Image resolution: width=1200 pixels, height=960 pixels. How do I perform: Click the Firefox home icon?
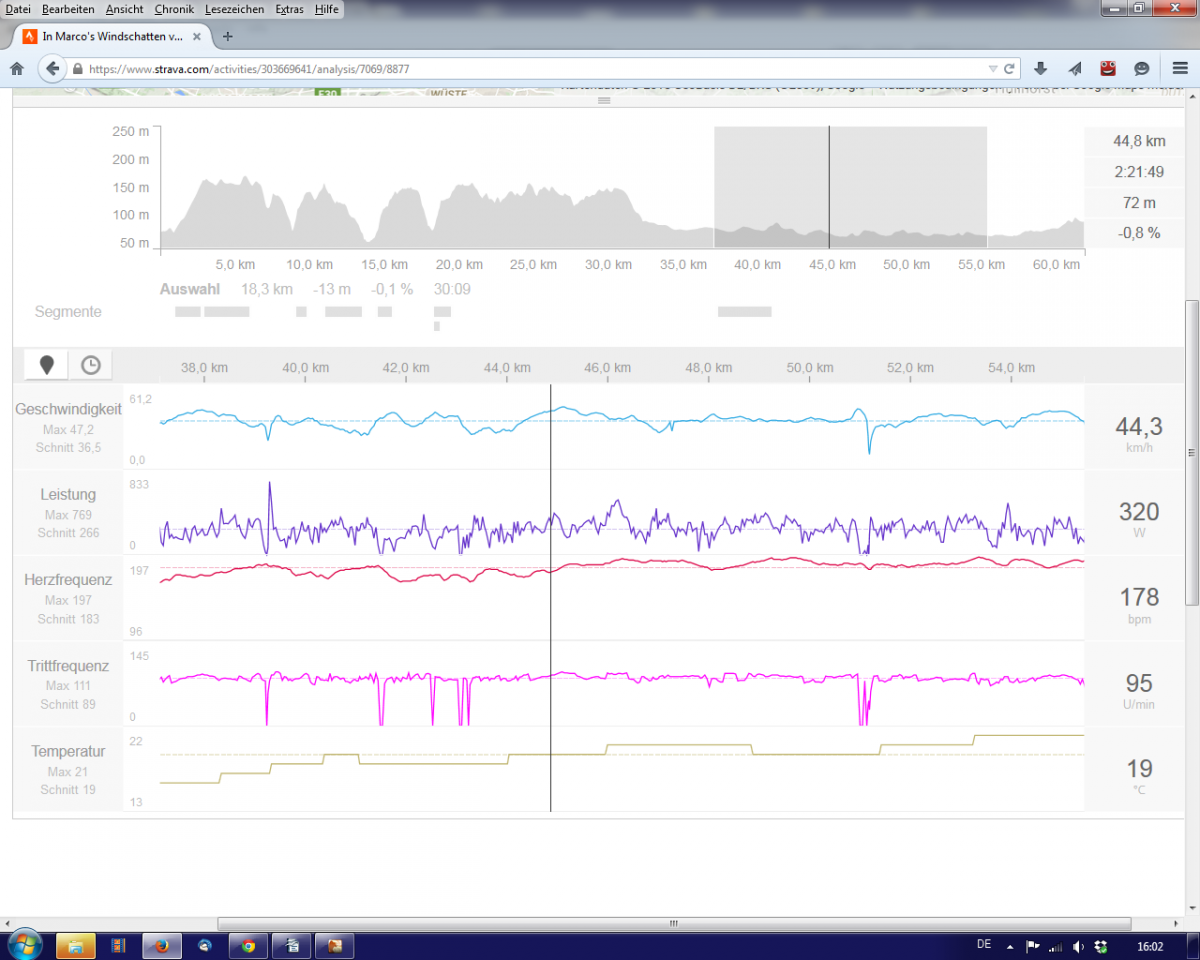click(x=16, y=69)
